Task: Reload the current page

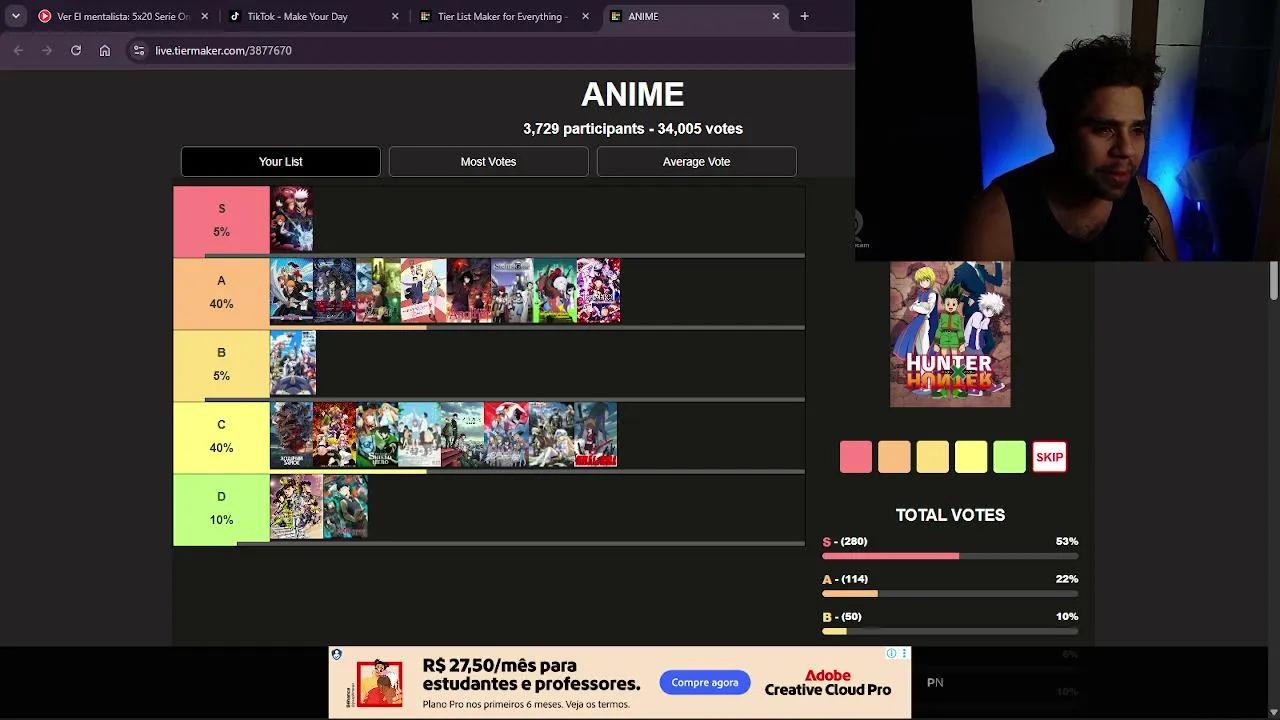Action: [76, 50]
